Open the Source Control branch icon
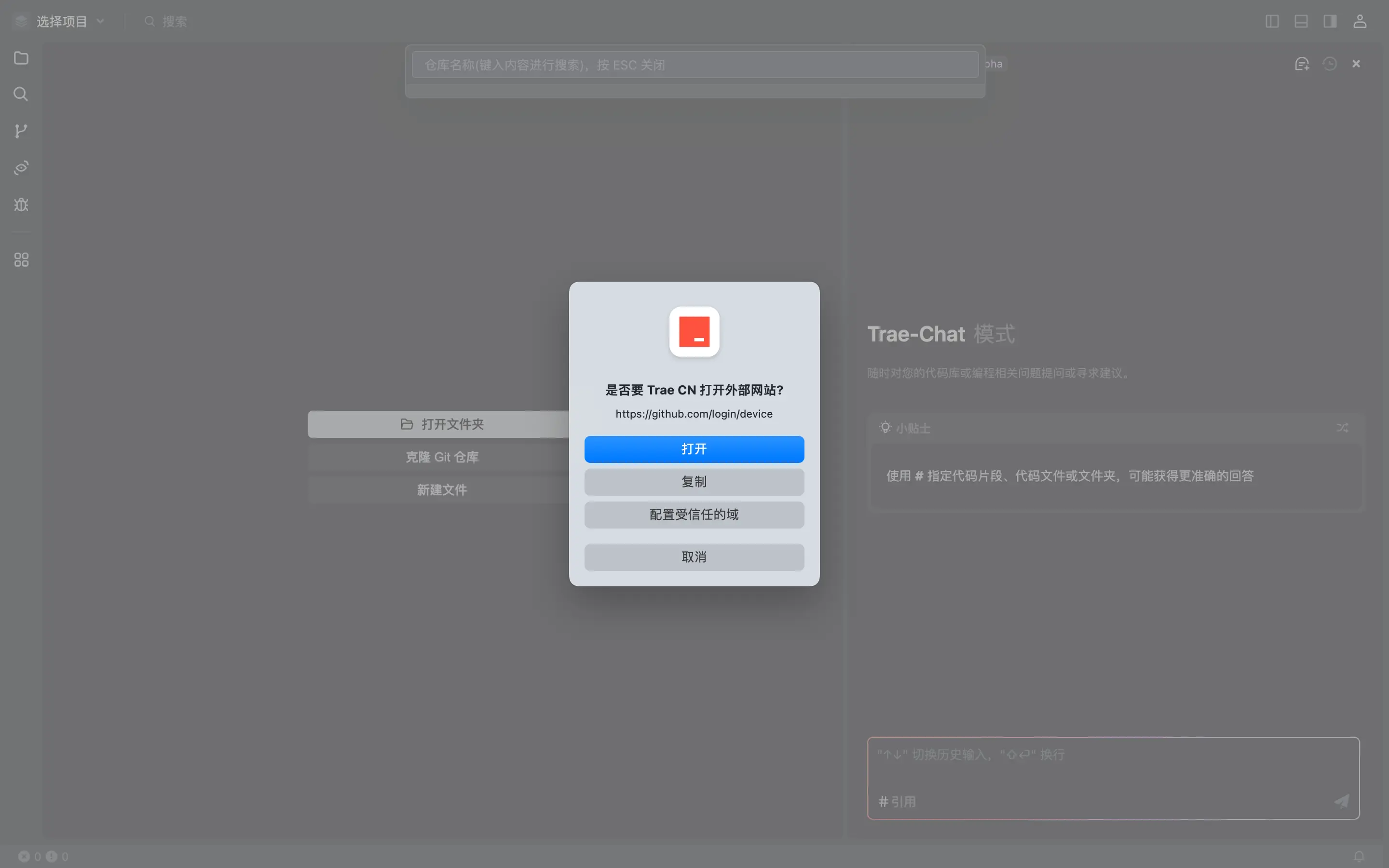This screenshot has height=868, width=1389. pos(21,131)
